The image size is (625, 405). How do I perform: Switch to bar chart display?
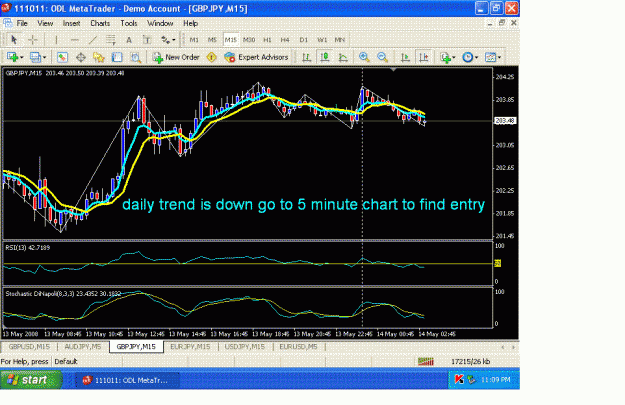pos(306,57)
